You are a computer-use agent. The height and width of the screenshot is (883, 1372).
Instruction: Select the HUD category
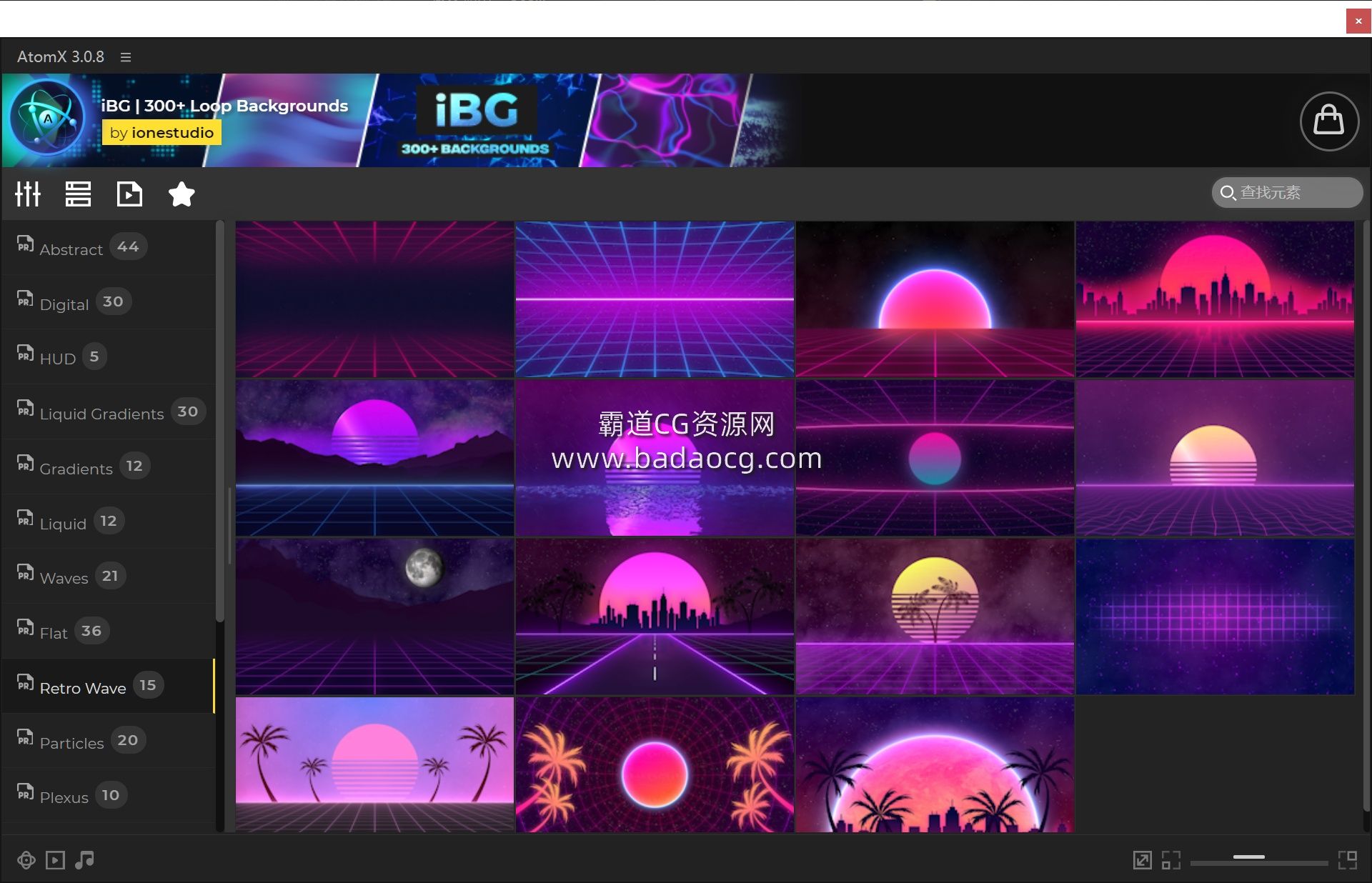tap(108, 357)
